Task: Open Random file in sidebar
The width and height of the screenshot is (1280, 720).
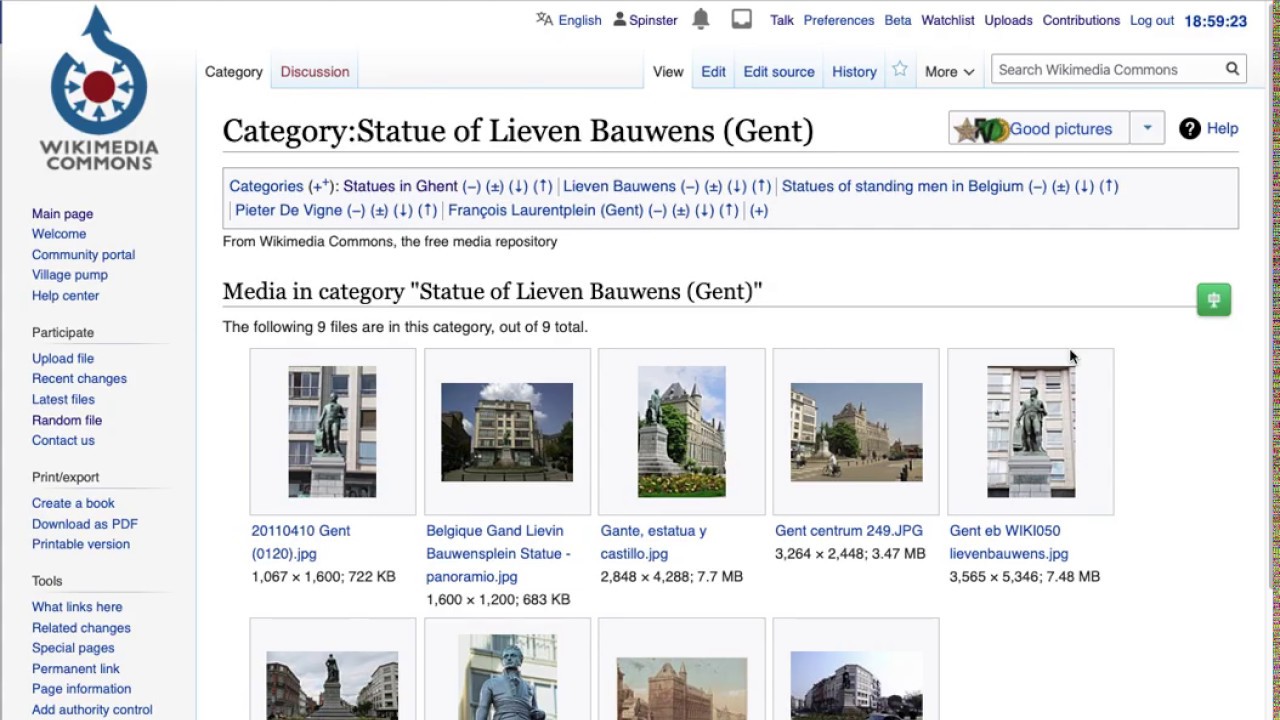Action: [x=67, y=420]
